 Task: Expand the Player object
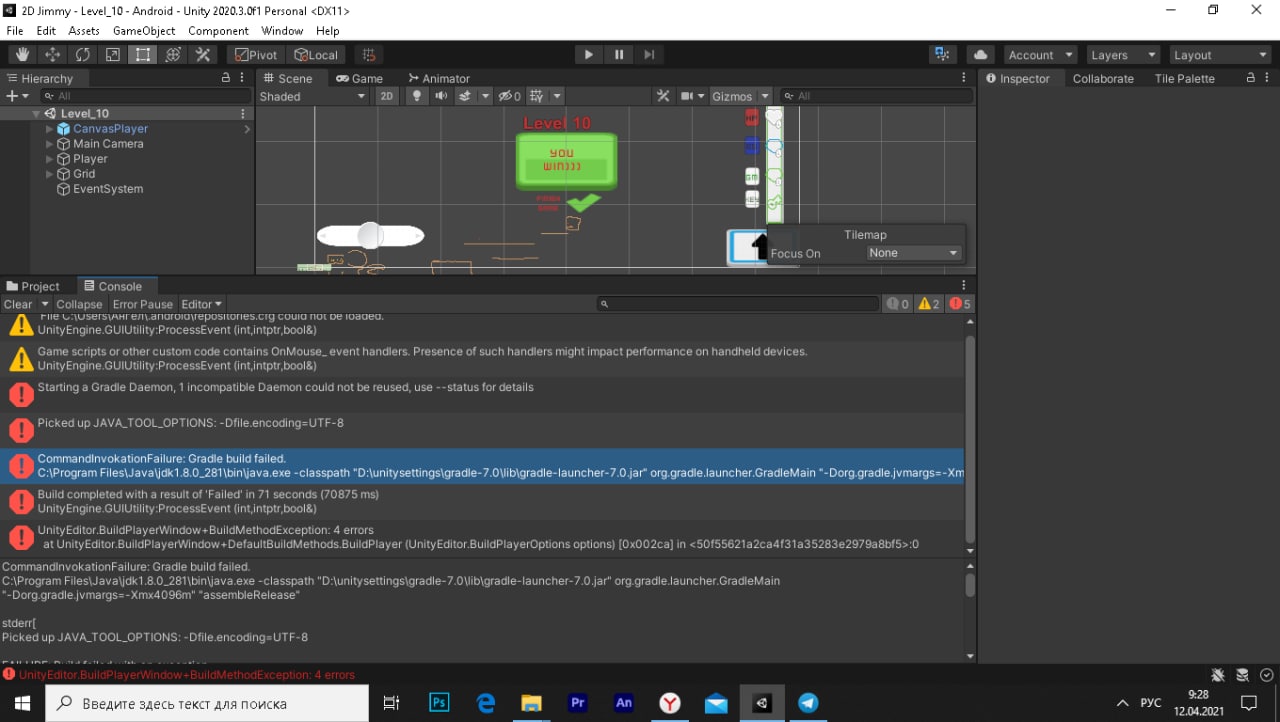tap(50, 159)
